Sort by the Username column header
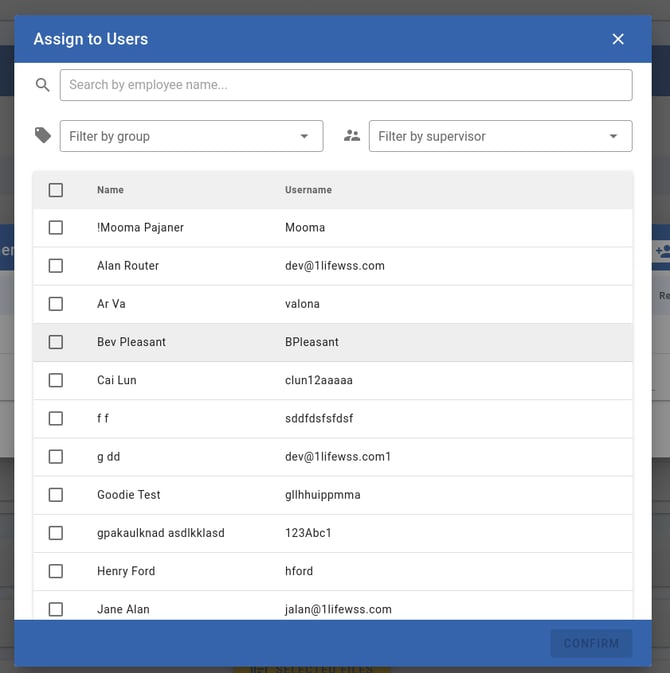 coord(308,190)
